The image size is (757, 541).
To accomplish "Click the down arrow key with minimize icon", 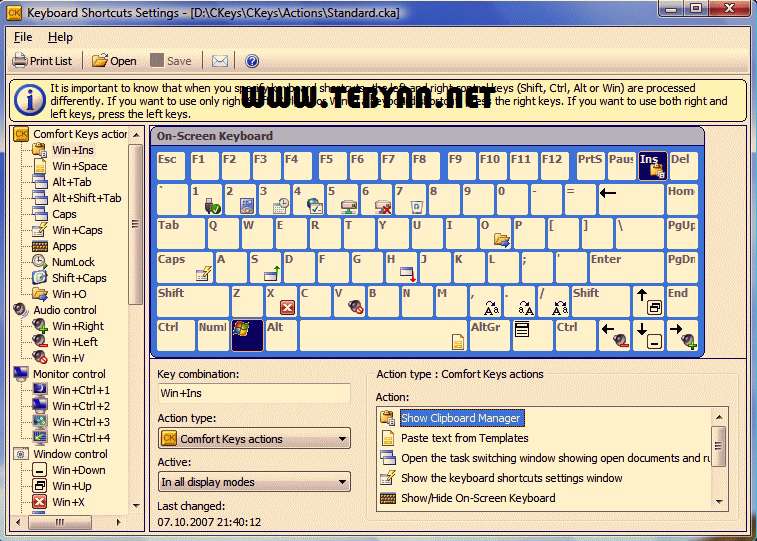I will point(648,335).
